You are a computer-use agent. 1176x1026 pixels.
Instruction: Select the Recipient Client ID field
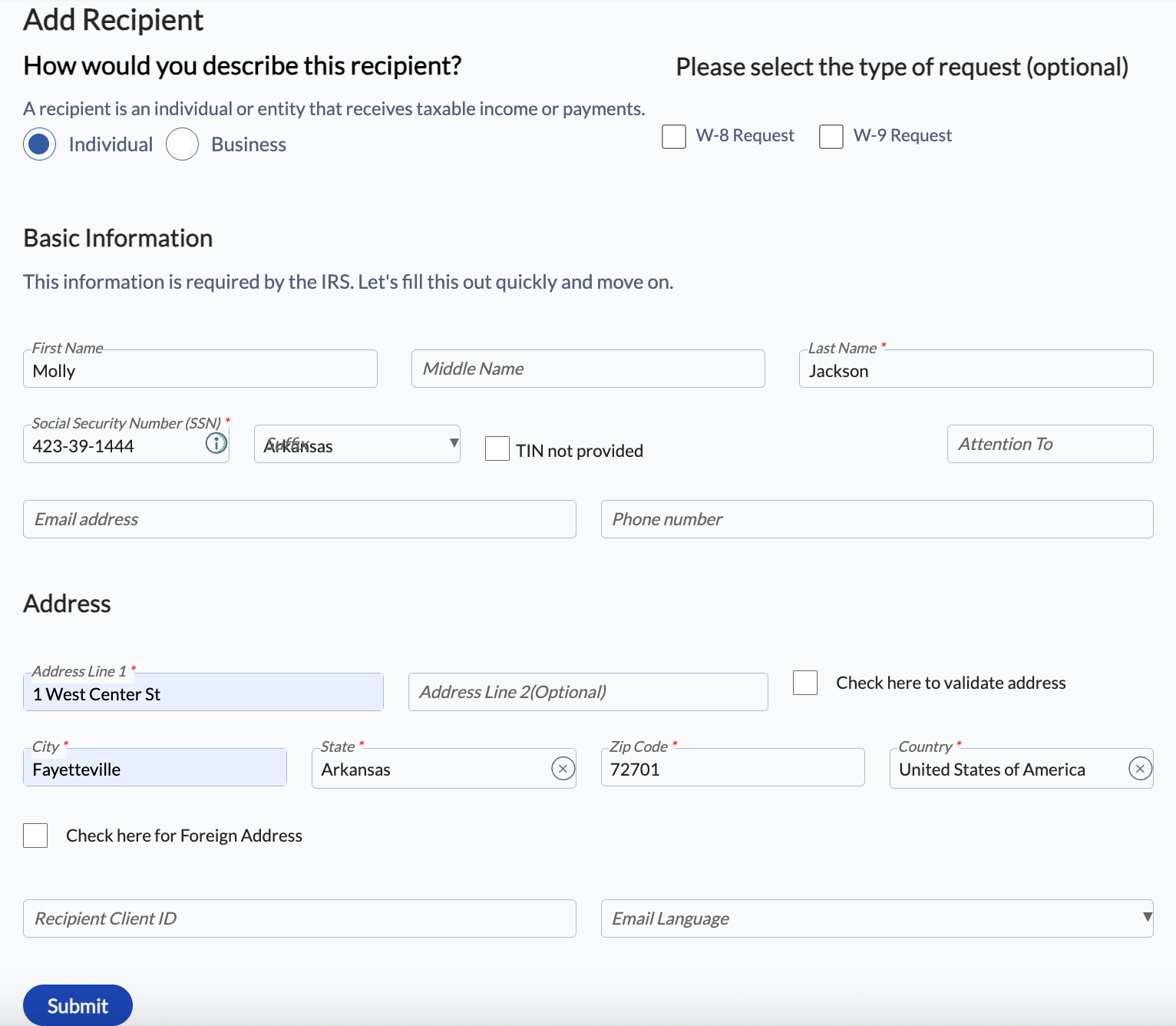pos(299,918)
